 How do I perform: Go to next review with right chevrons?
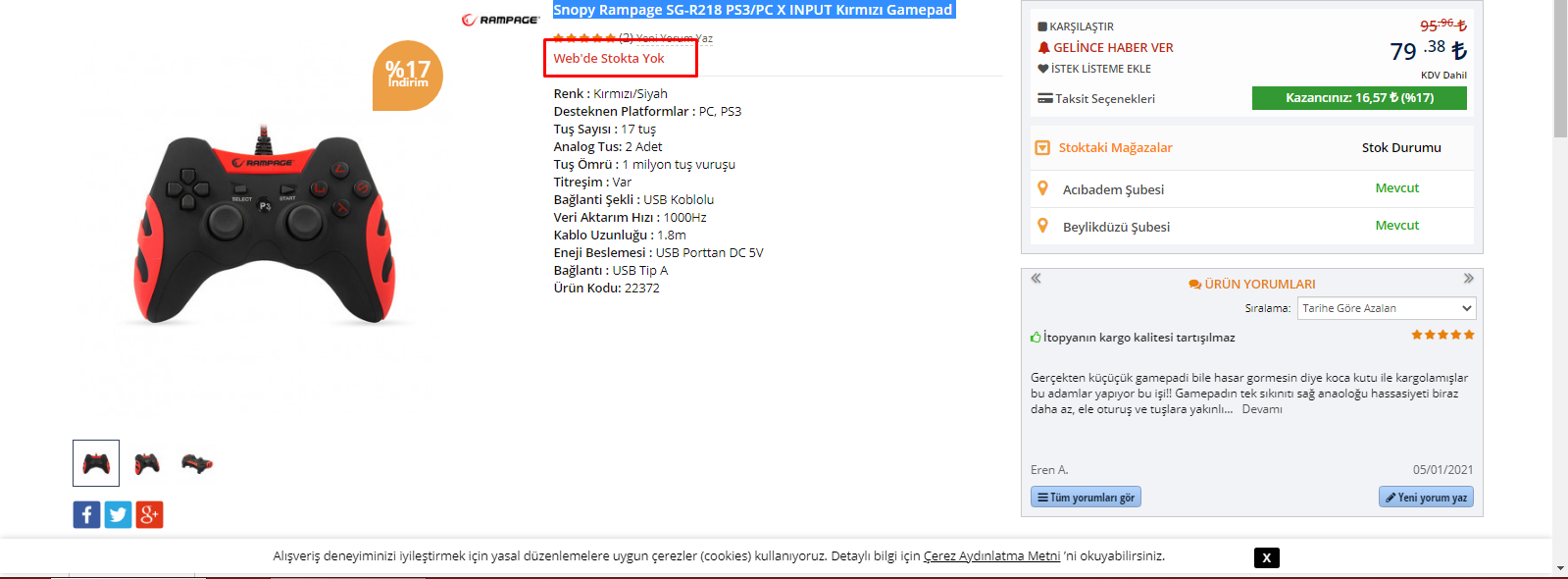click(1468, 279)
